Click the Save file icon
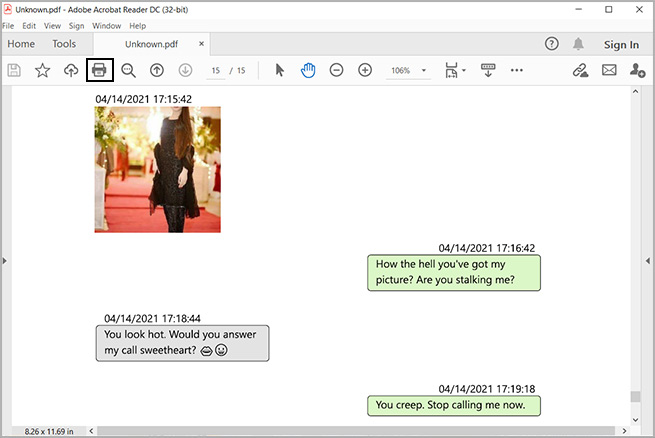The height and width of the screenshot is (438, 655). [14, 70]
